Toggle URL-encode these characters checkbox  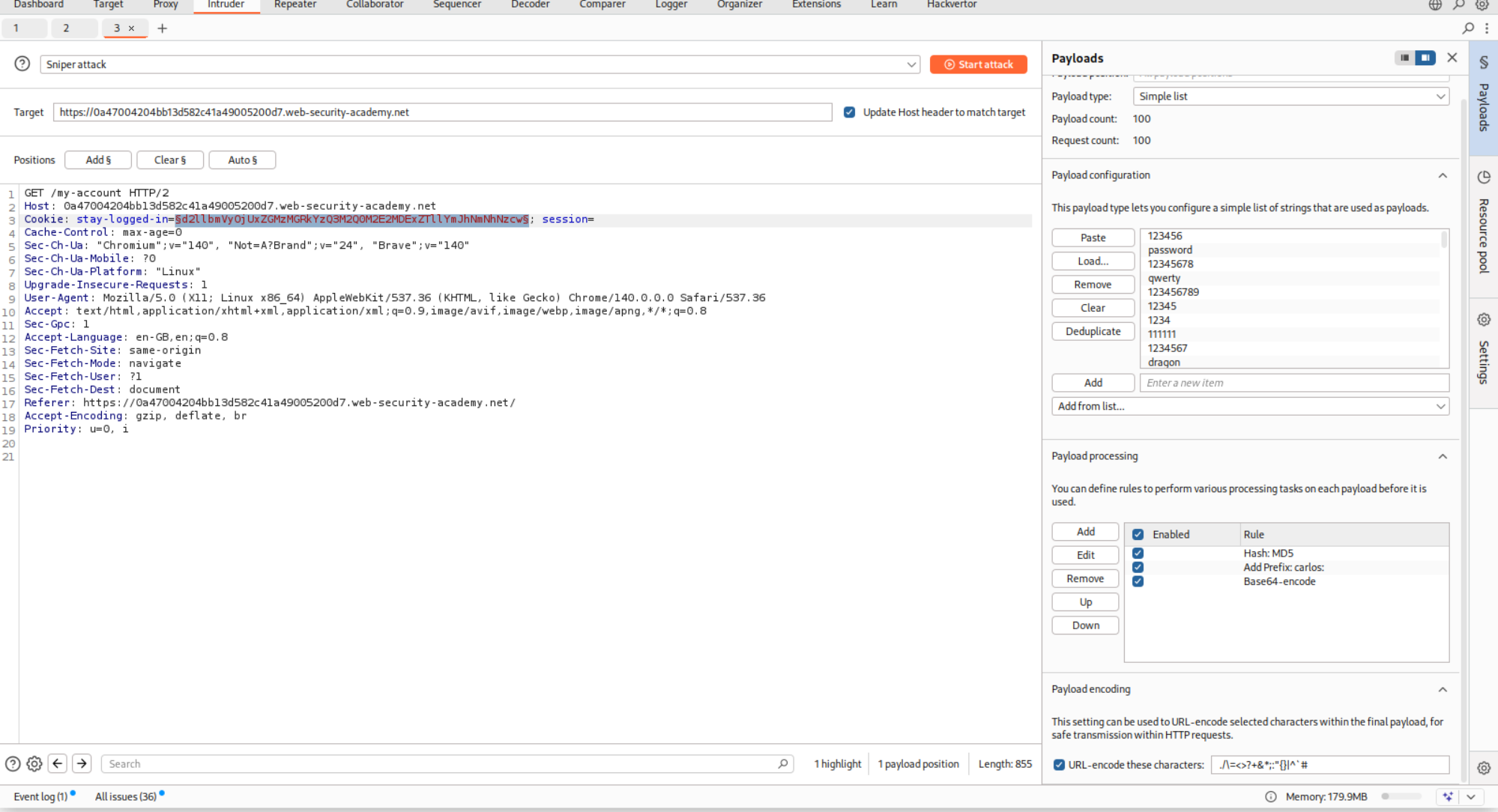pyautogui.click(x=1059, y=765)
